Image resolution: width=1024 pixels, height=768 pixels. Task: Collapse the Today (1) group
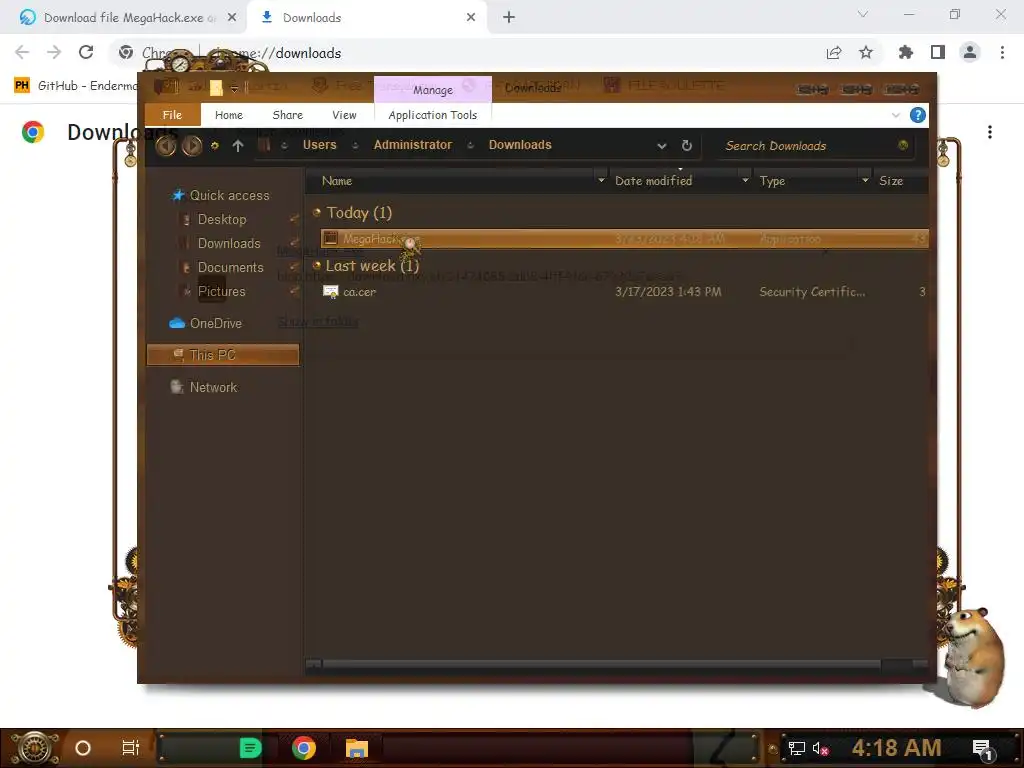317,212
